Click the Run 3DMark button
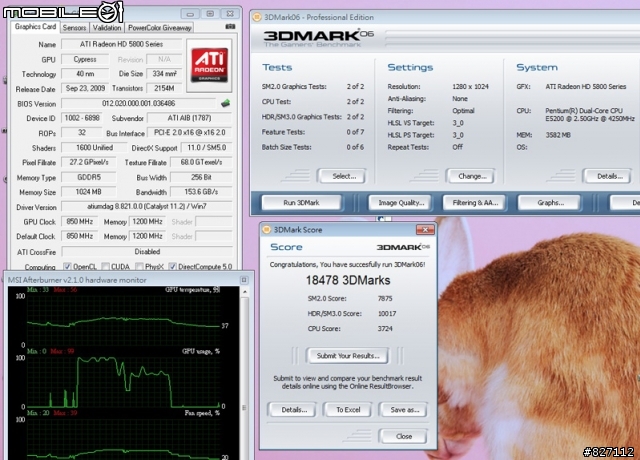The width and height of the screenshot is (640, 460). click(x=301, y=202)
